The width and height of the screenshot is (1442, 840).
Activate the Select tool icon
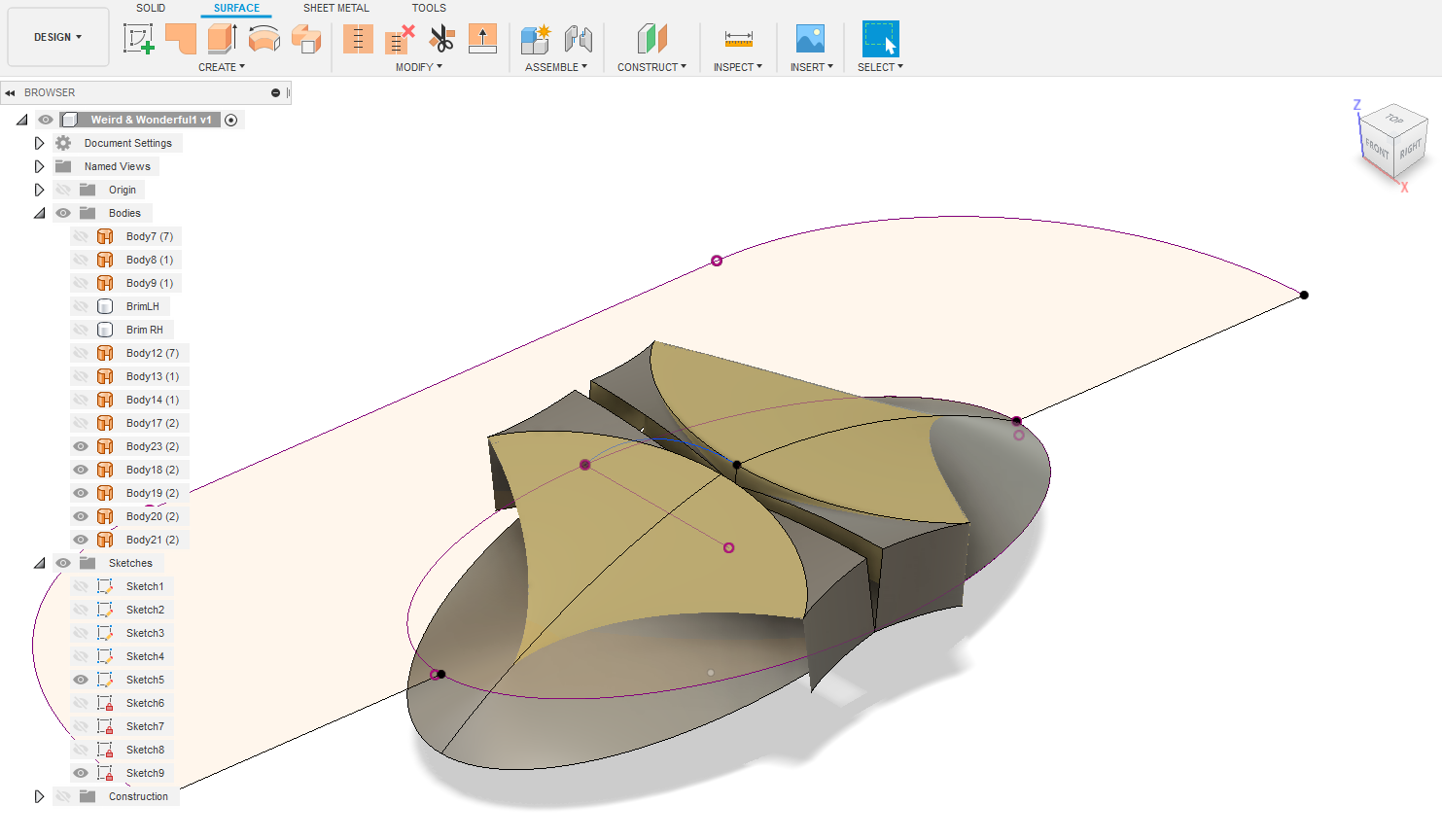881,39
